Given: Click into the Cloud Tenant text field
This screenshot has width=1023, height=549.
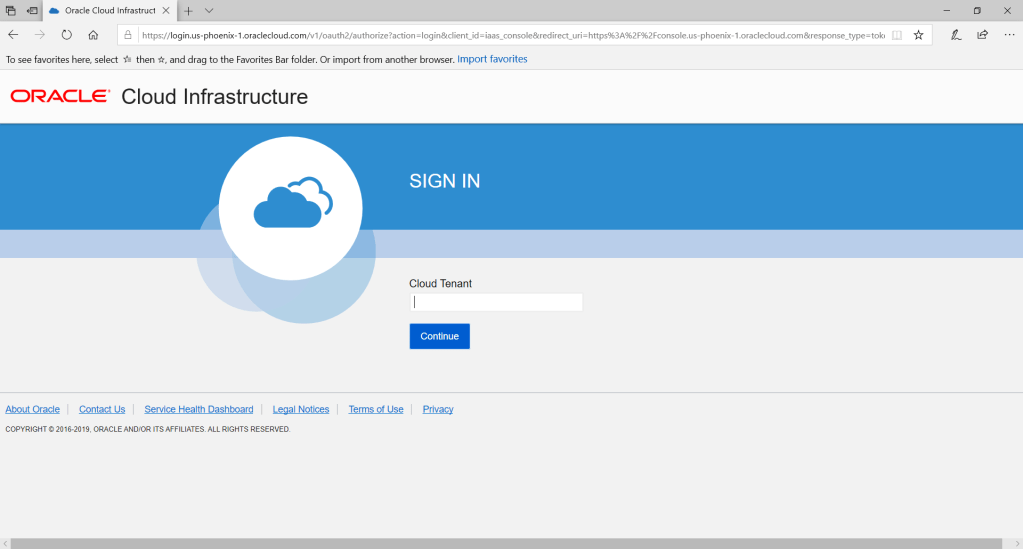Looking at the screenshot, I should [x=496, y=302].
